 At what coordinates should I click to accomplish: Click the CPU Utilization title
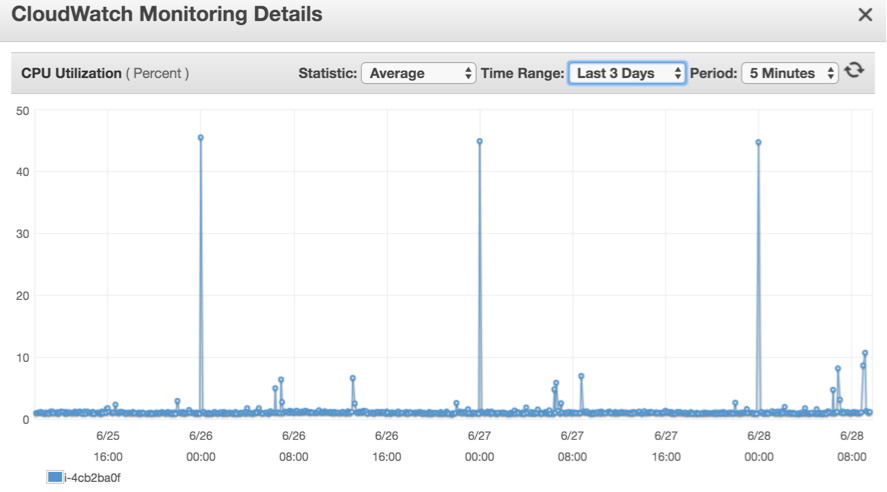point(71,74)
